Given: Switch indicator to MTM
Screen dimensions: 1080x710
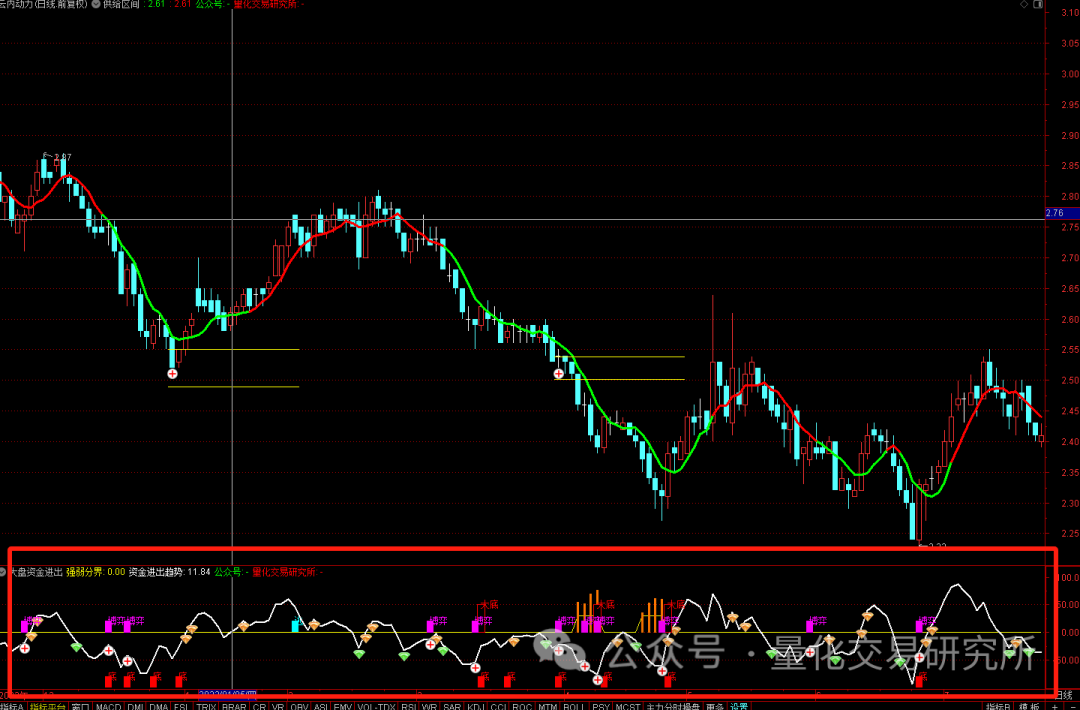Looking at the screenshot, I should [x=548, y=707].
